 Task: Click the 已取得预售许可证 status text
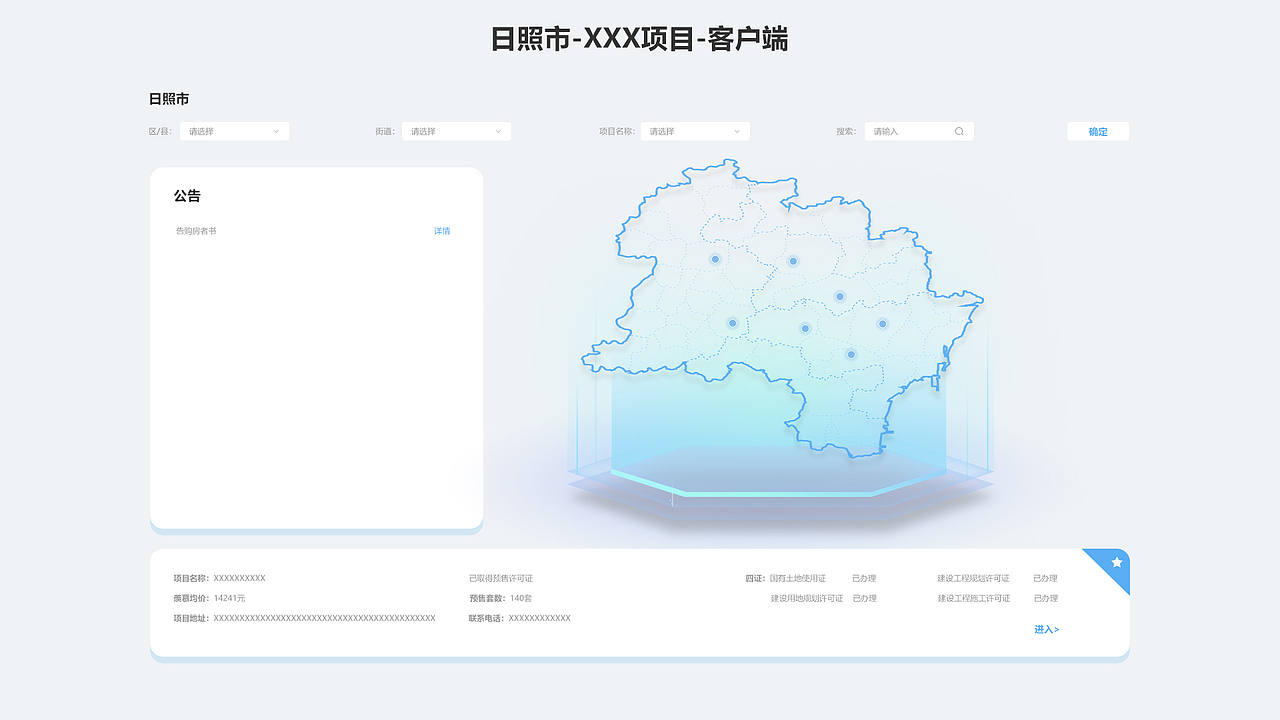[x=501, y=578]
